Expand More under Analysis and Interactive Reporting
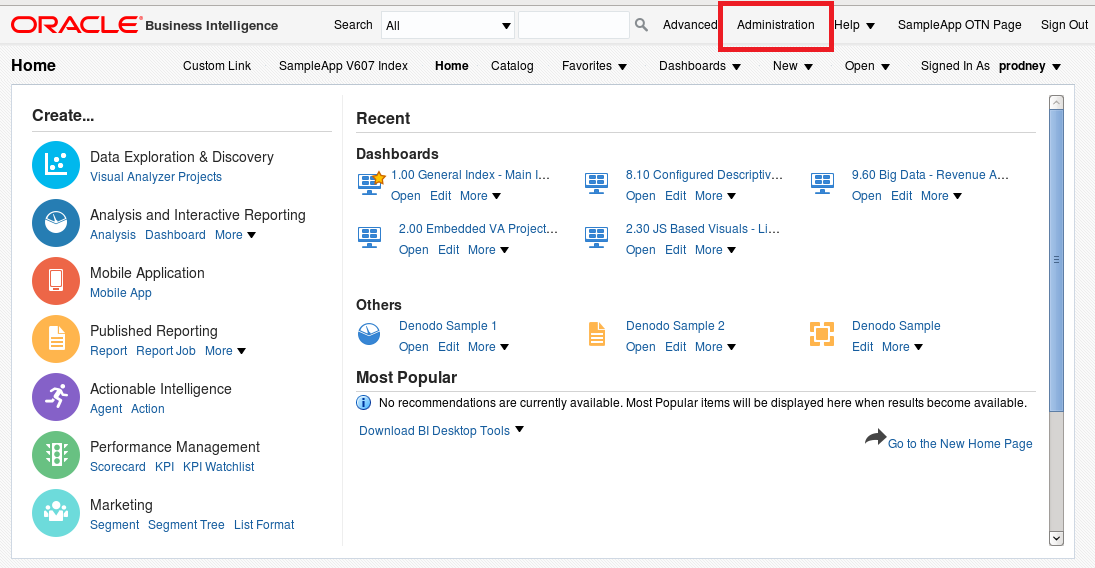This screenshot has height=568, width=1095. coord(235,235)
